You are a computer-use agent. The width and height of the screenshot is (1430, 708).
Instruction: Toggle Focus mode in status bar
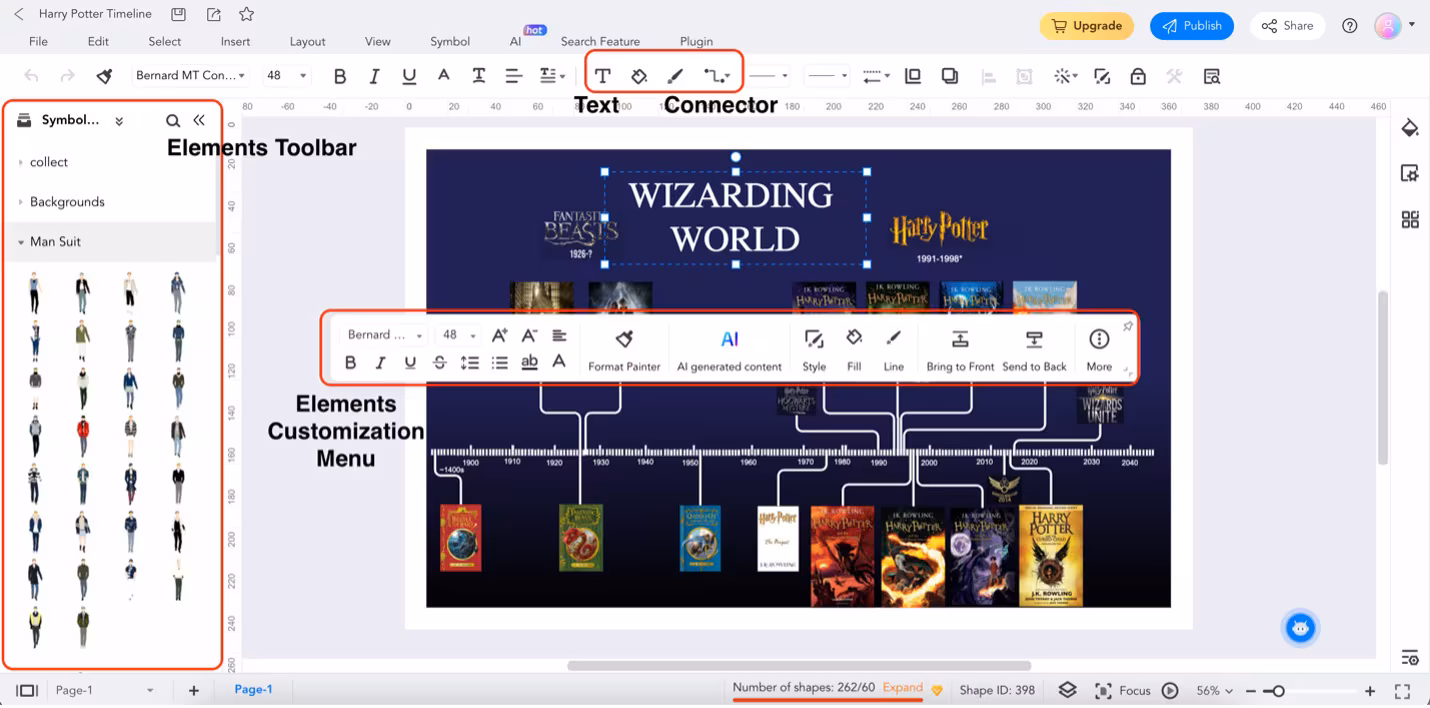1122,691
